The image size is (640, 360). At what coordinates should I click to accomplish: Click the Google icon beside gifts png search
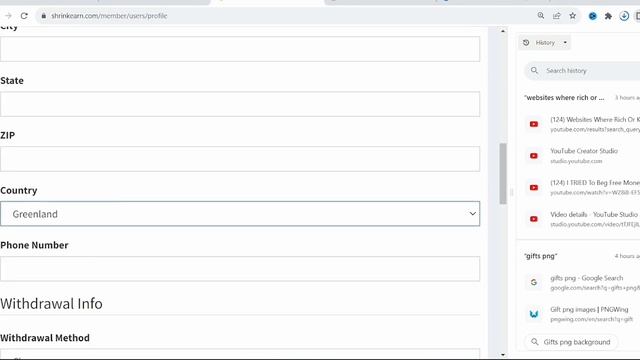[x=534, y=282]
